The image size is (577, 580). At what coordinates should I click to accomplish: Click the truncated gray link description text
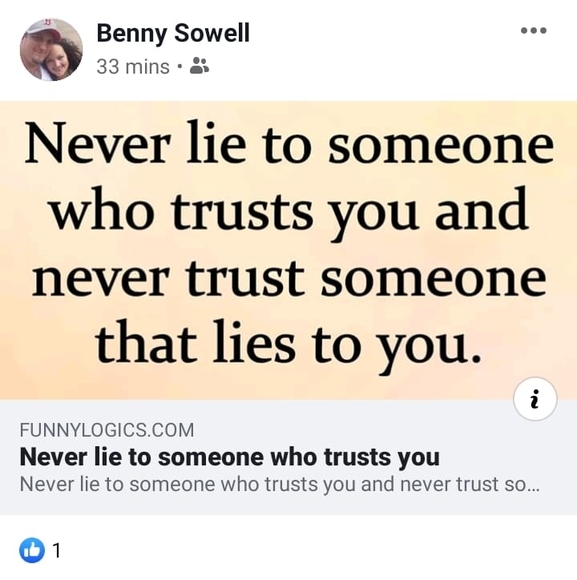pos(280,484)
